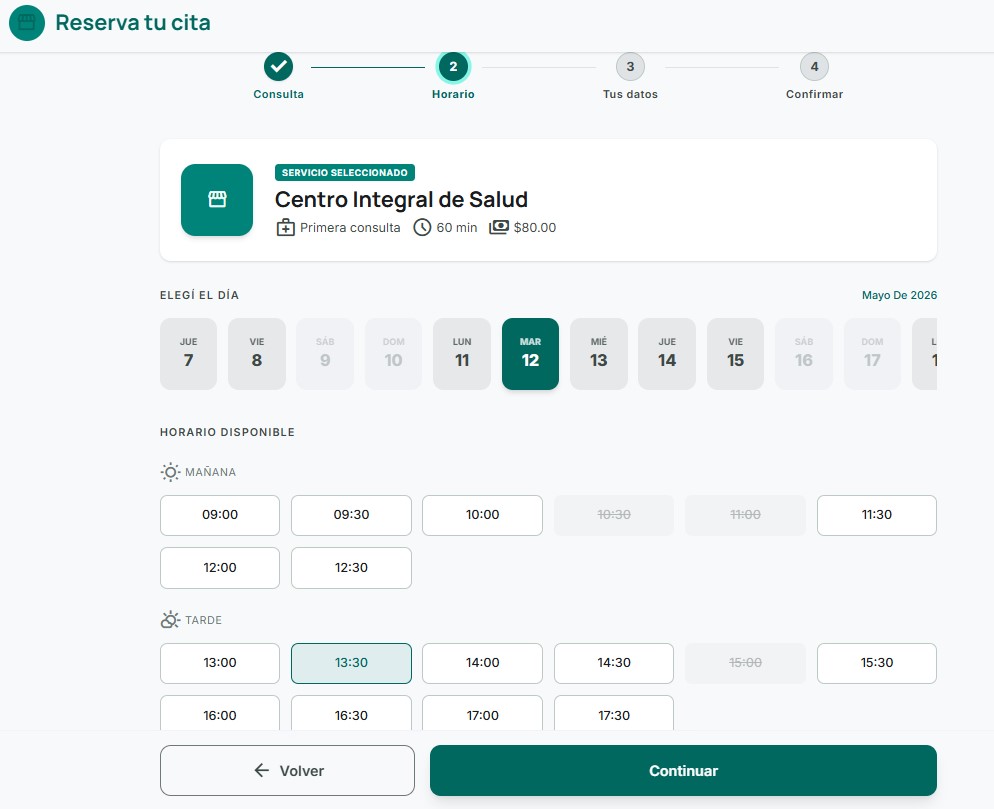Choose the 10:00 morning slot
This screenshot has width=994, height=809.
point(482,515)
